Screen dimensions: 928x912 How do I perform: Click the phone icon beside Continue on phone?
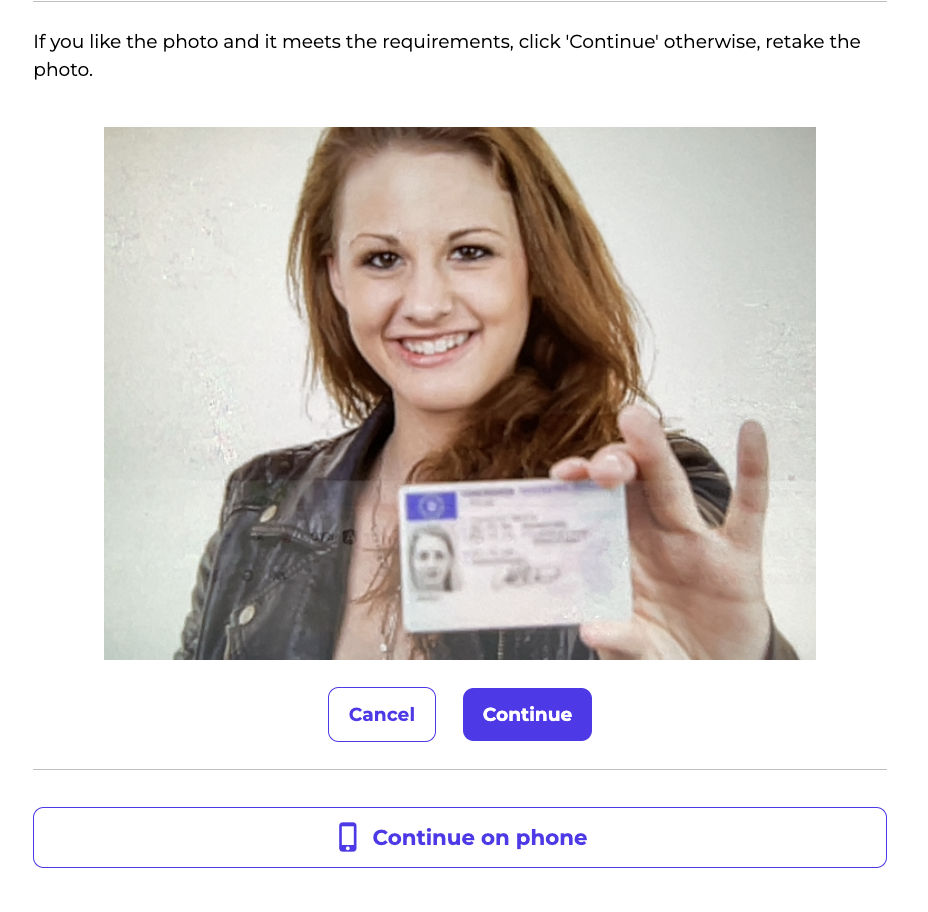pyautogui.click(x=347, y=837)
